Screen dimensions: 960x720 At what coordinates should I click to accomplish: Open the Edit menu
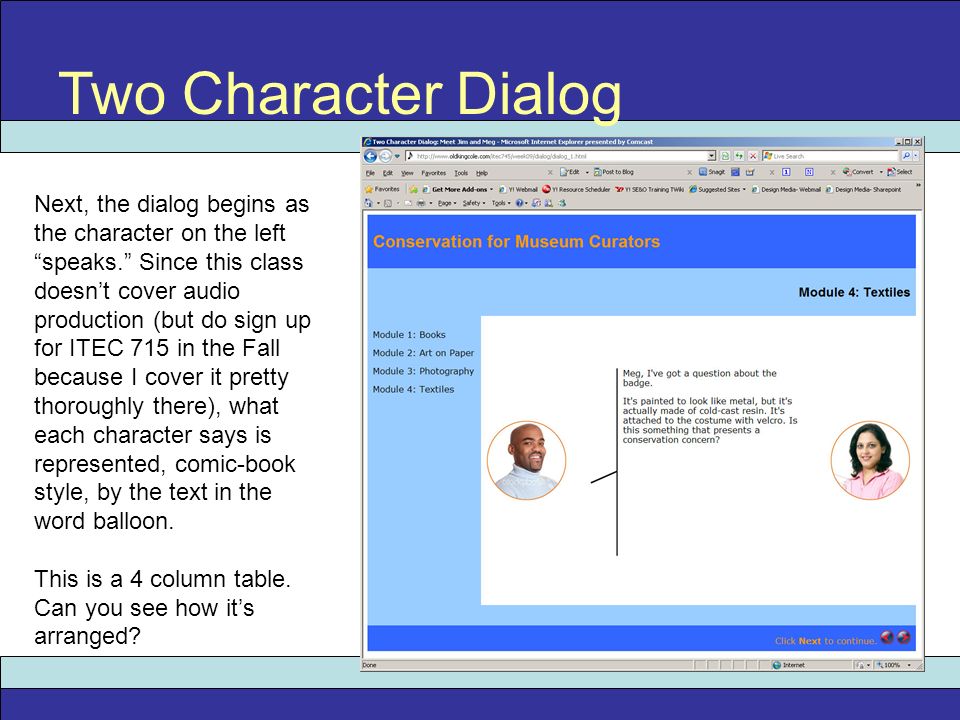pyautogui.click(x=388, y=173)
